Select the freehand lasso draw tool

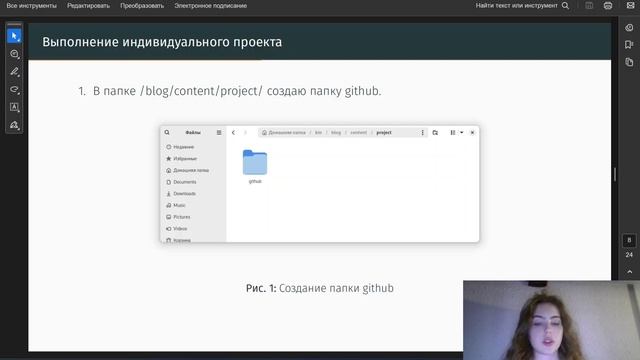(x=14, y=89)
